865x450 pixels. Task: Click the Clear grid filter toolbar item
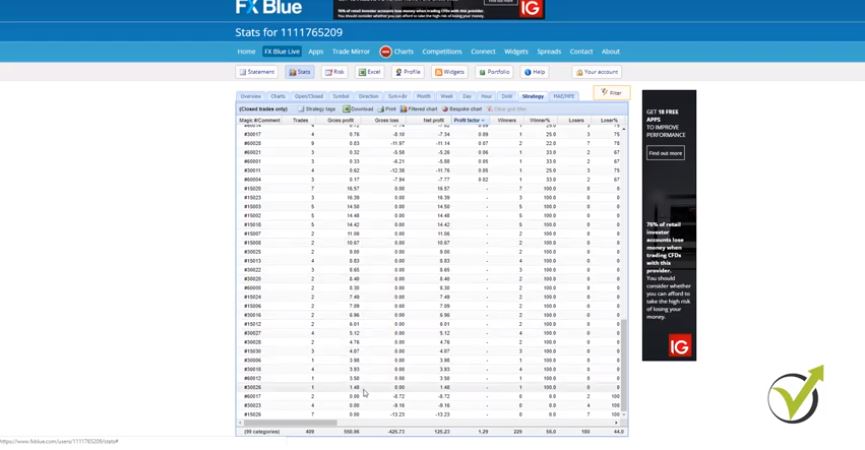(x=506, y=109)
